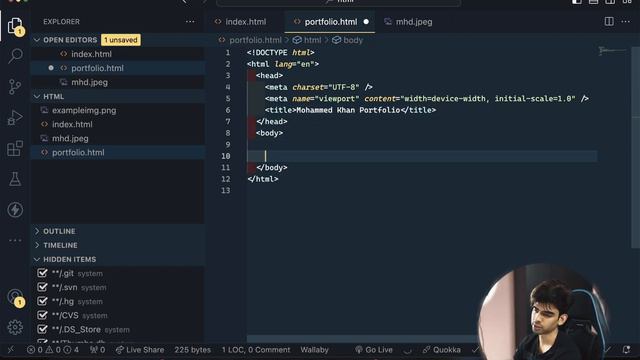Start Live Share session
This screenshot has height=360, width=640.
pos(140,350)
